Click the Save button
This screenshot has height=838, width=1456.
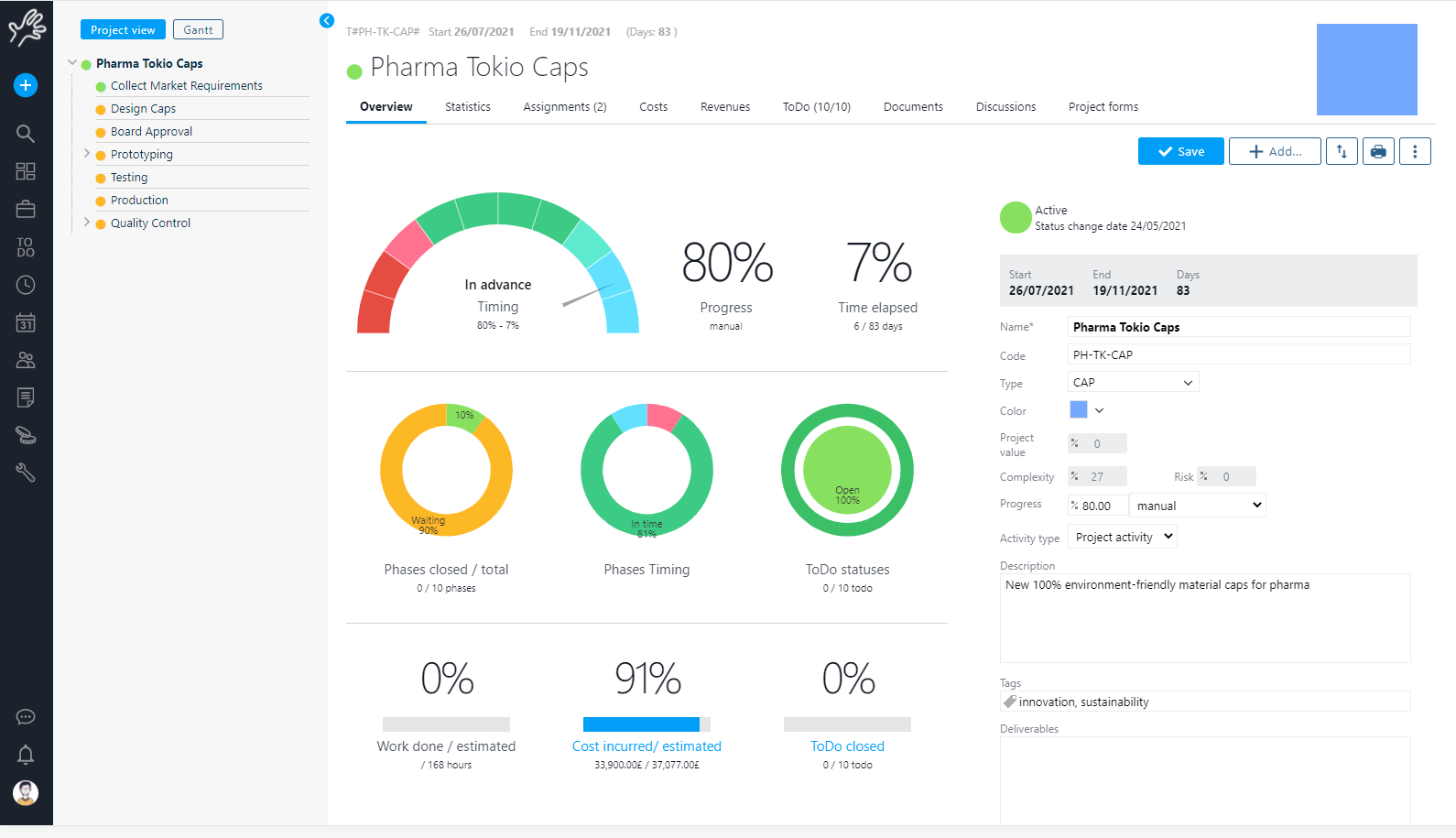(1180, 151)
